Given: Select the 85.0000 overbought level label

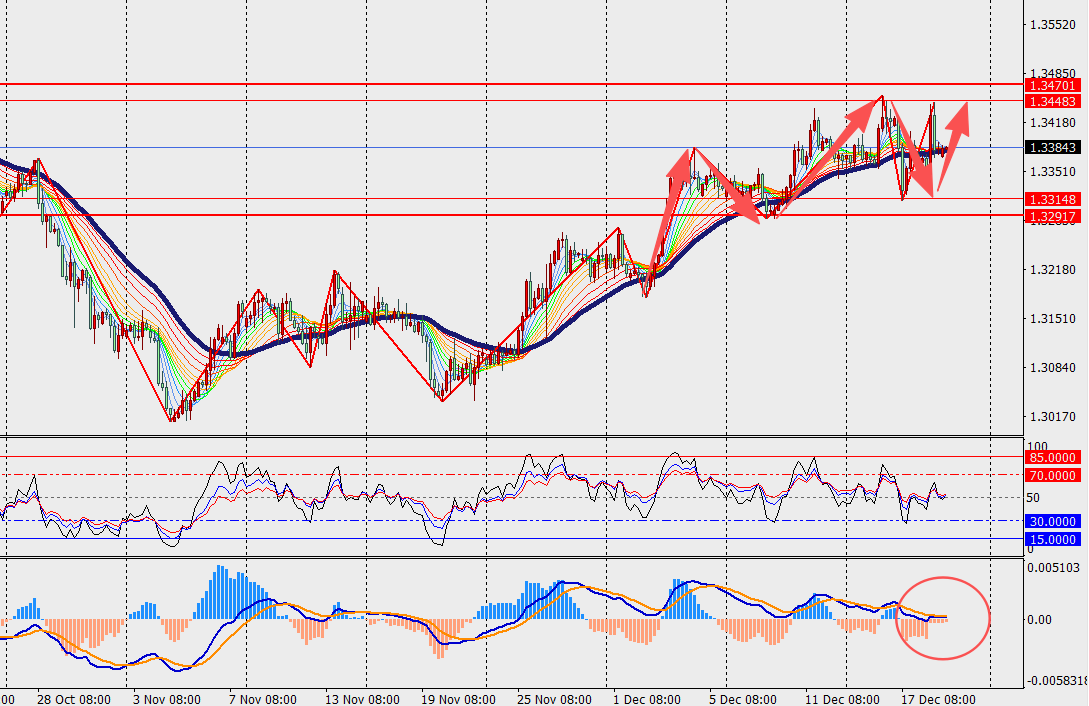Looking at the screenshot, I should pos(1052,458).
